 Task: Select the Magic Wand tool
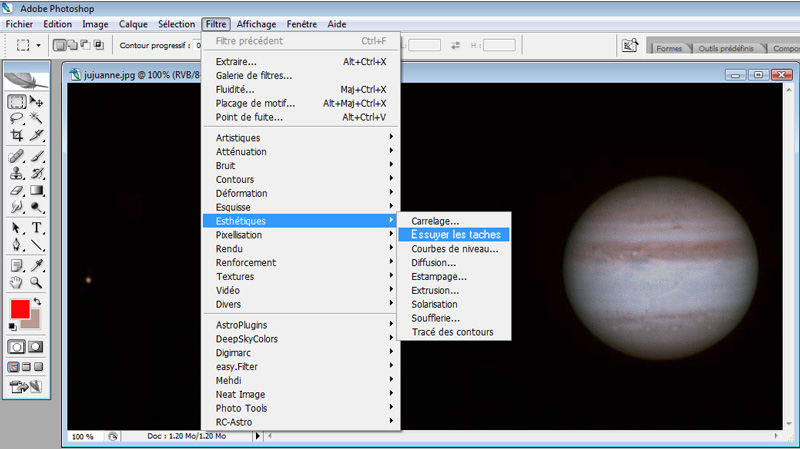pyautogui.click(x=36, y=118)
